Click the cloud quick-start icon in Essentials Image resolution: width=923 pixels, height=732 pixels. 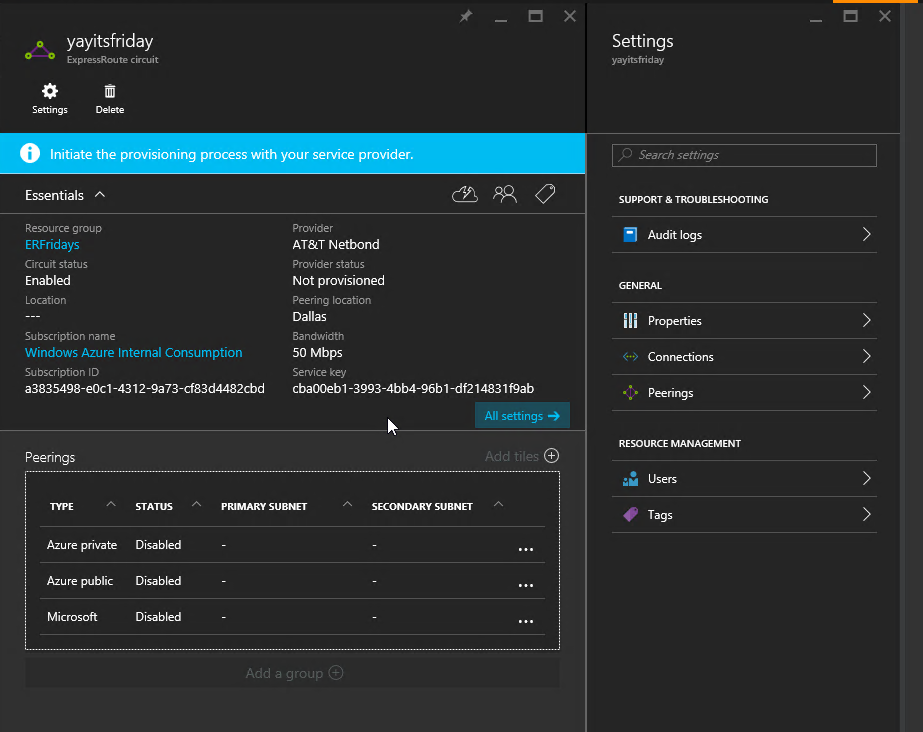(465, 194)
